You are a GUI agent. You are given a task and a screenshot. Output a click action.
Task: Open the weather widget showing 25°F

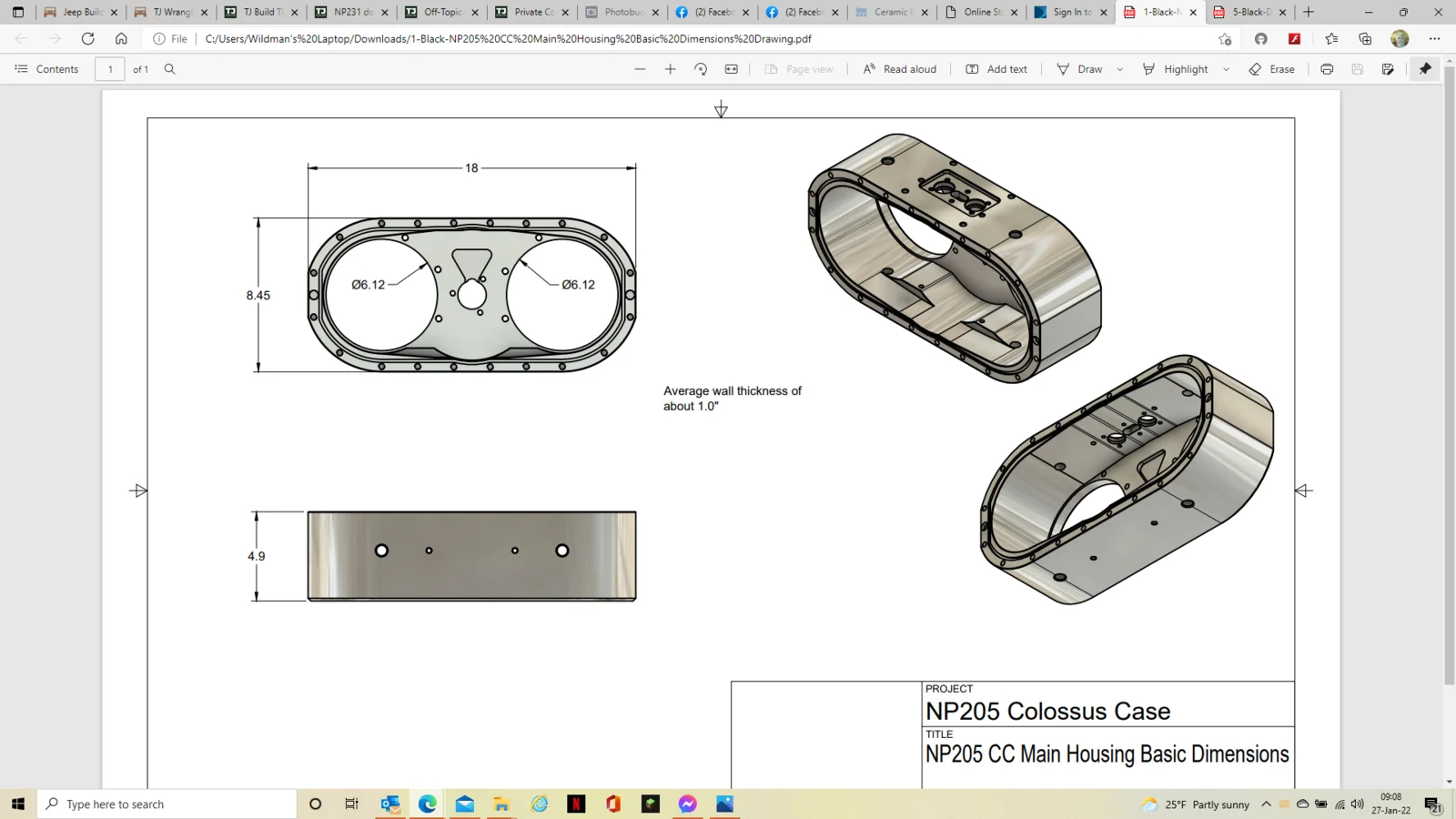coord(1196,804)
